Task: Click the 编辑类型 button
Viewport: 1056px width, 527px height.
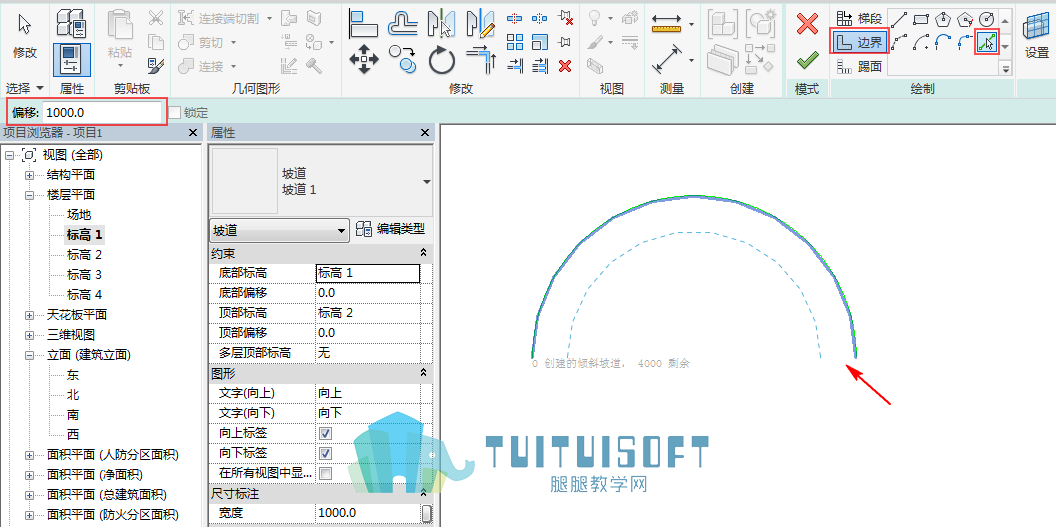Action: point(390,229)
